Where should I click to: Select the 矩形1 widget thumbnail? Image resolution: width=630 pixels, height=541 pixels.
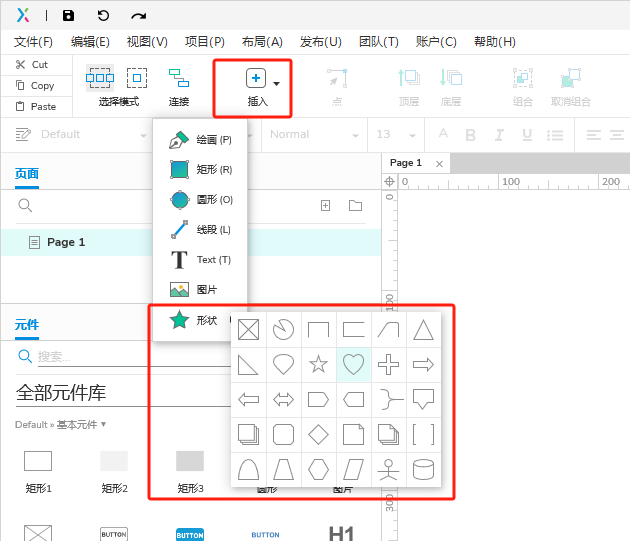point(38,461)
